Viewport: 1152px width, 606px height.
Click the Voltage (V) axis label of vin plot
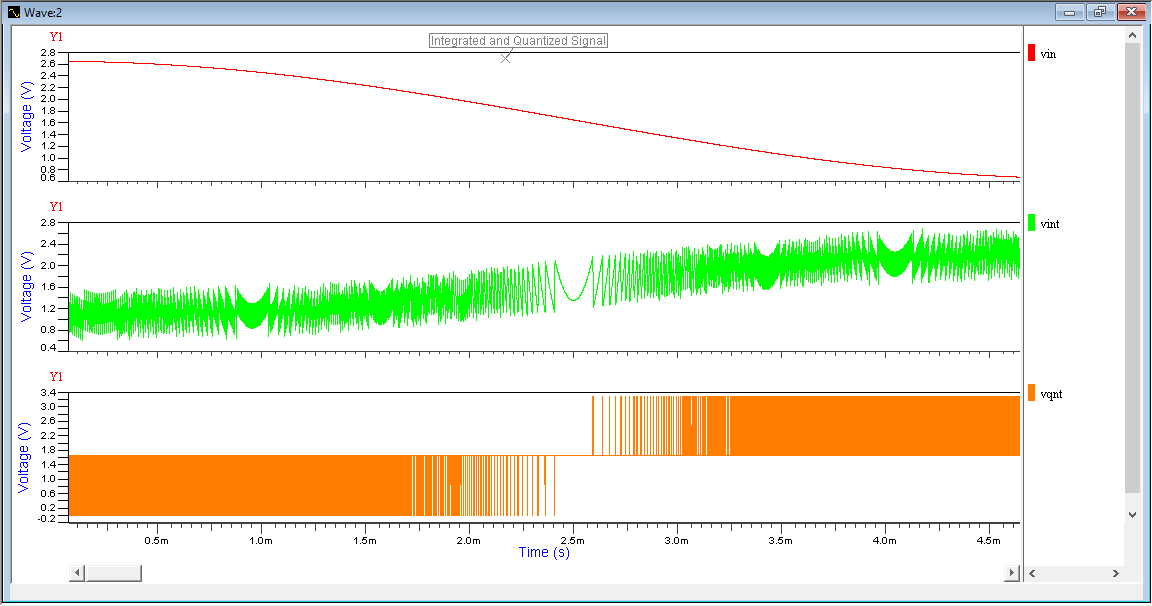pos(26,117)
